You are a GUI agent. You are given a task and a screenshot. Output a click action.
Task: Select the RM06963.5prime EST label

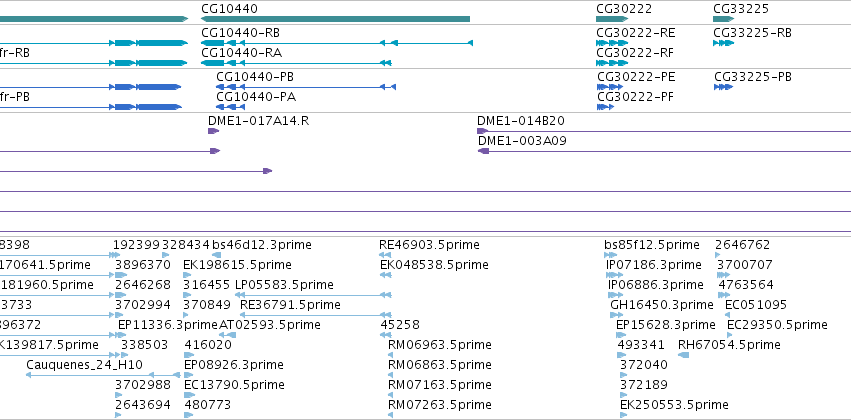[x=440, y=345]
